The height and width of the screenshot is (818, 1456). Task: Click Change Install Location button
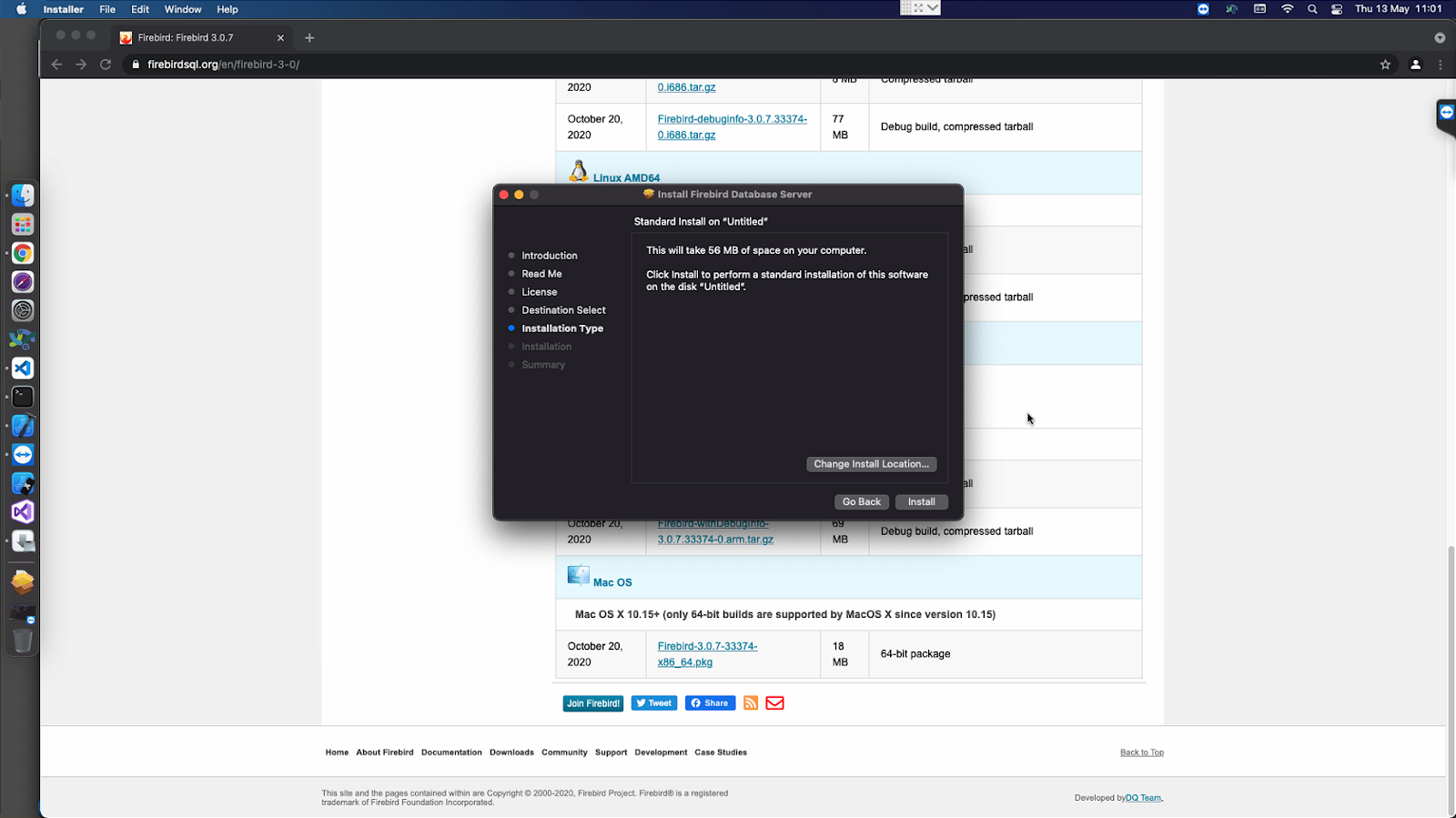(871, 464)
